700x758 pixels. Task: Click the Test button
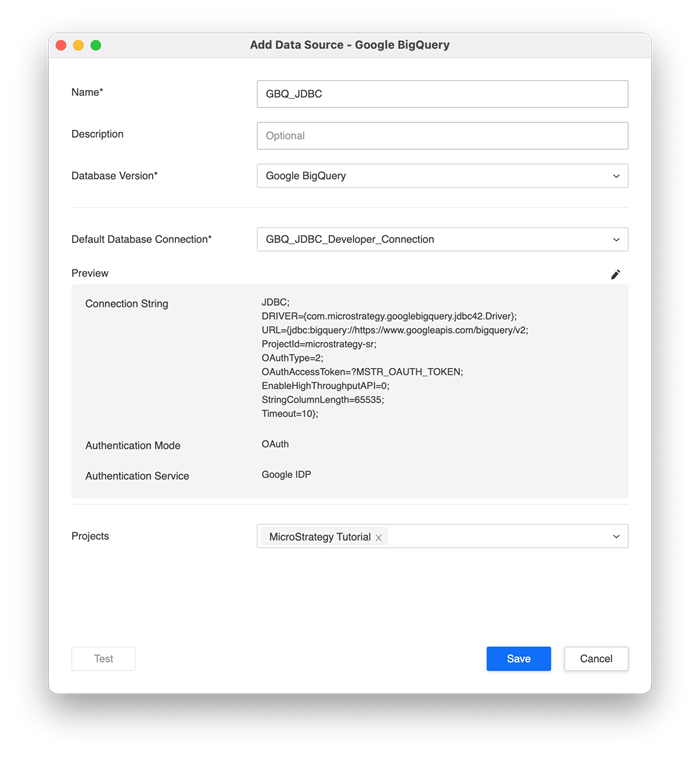104,659
